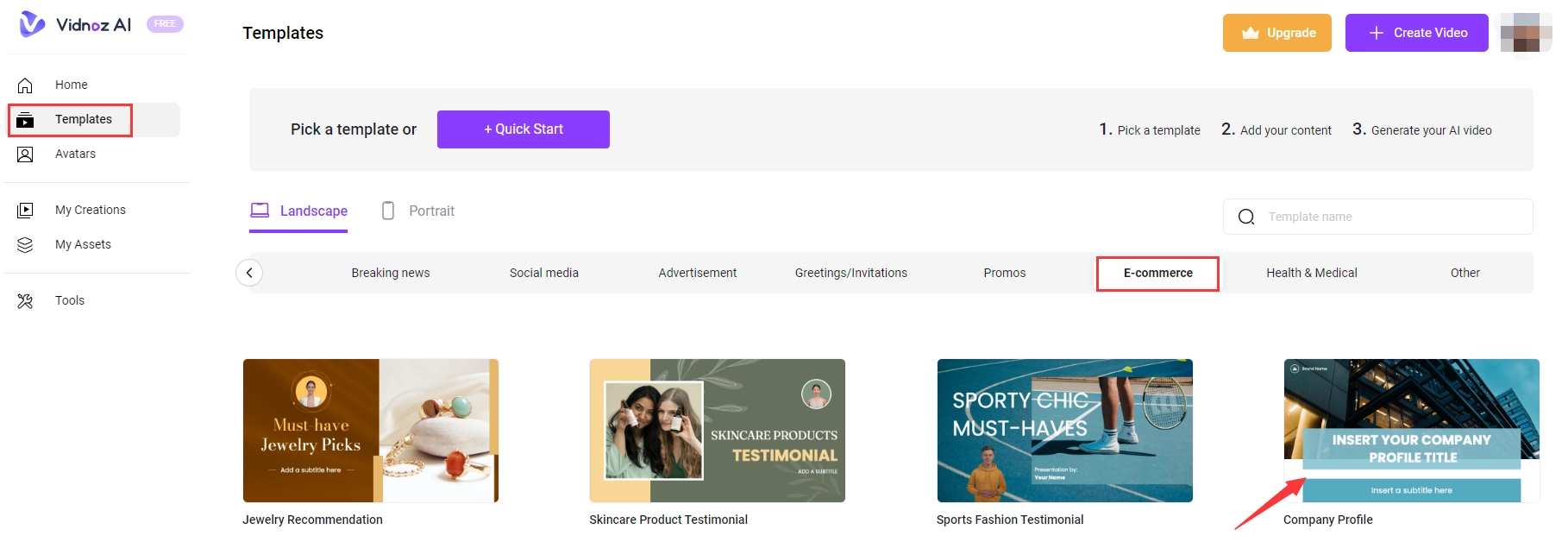Image resolution: width=1568 pixels, height=542 pixels.
Task: Select the Breaking news category
Action: [390, 273]
